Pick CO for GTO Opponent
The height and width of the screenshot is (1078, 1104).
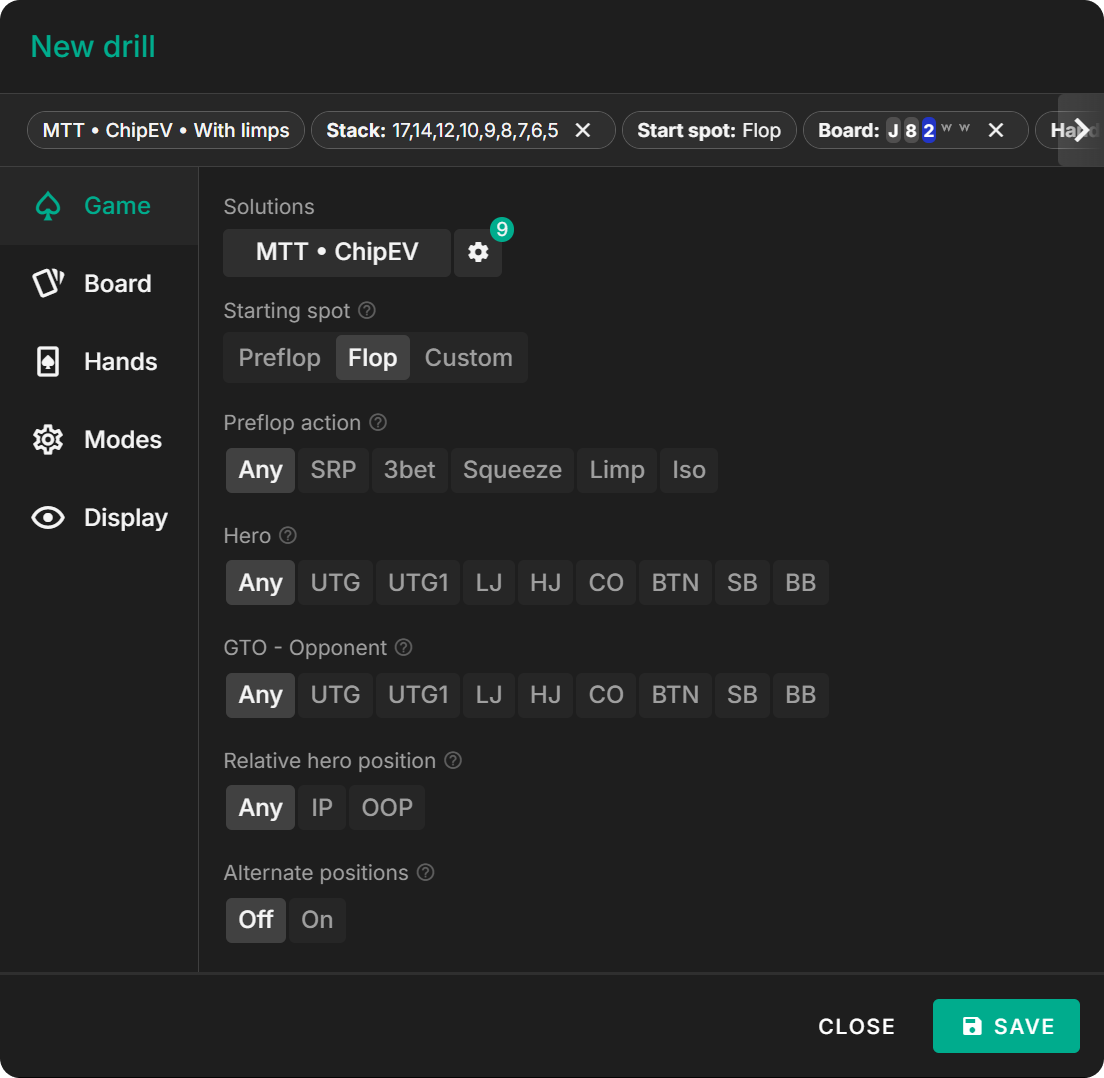(x=606, y=695)
